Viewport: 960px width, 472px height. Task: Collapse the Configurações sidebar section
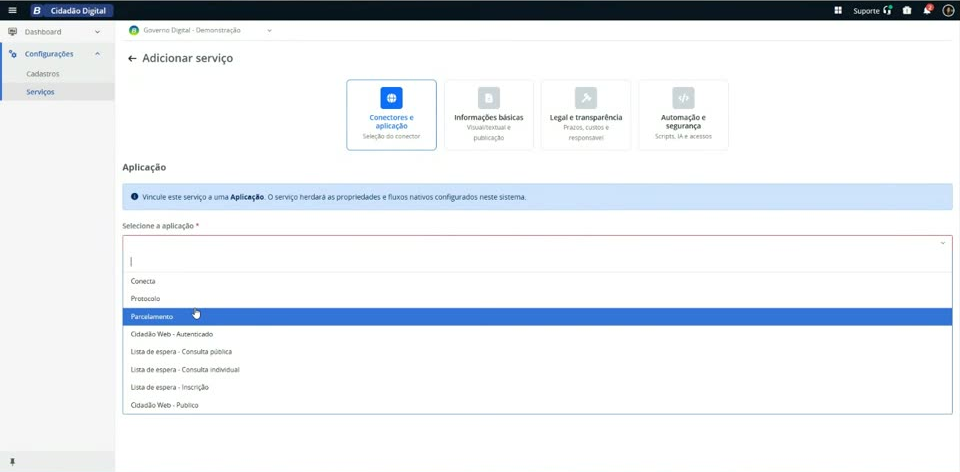[97, 54]
